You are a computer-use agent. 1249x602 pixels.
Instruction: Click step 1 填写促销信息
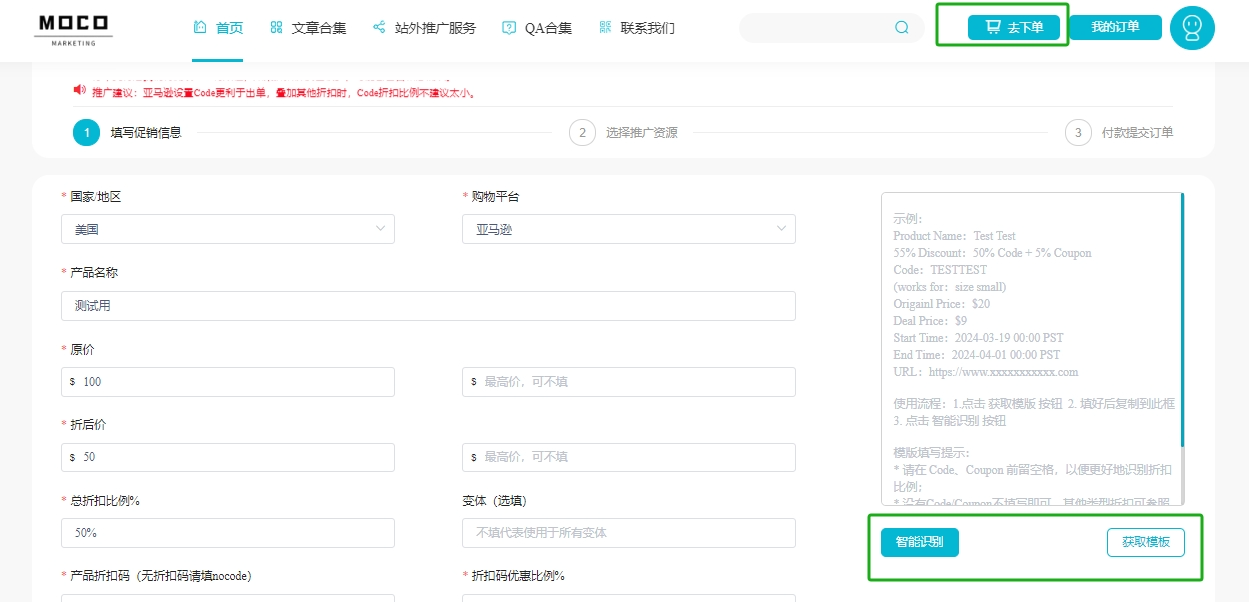click(127, 132)
